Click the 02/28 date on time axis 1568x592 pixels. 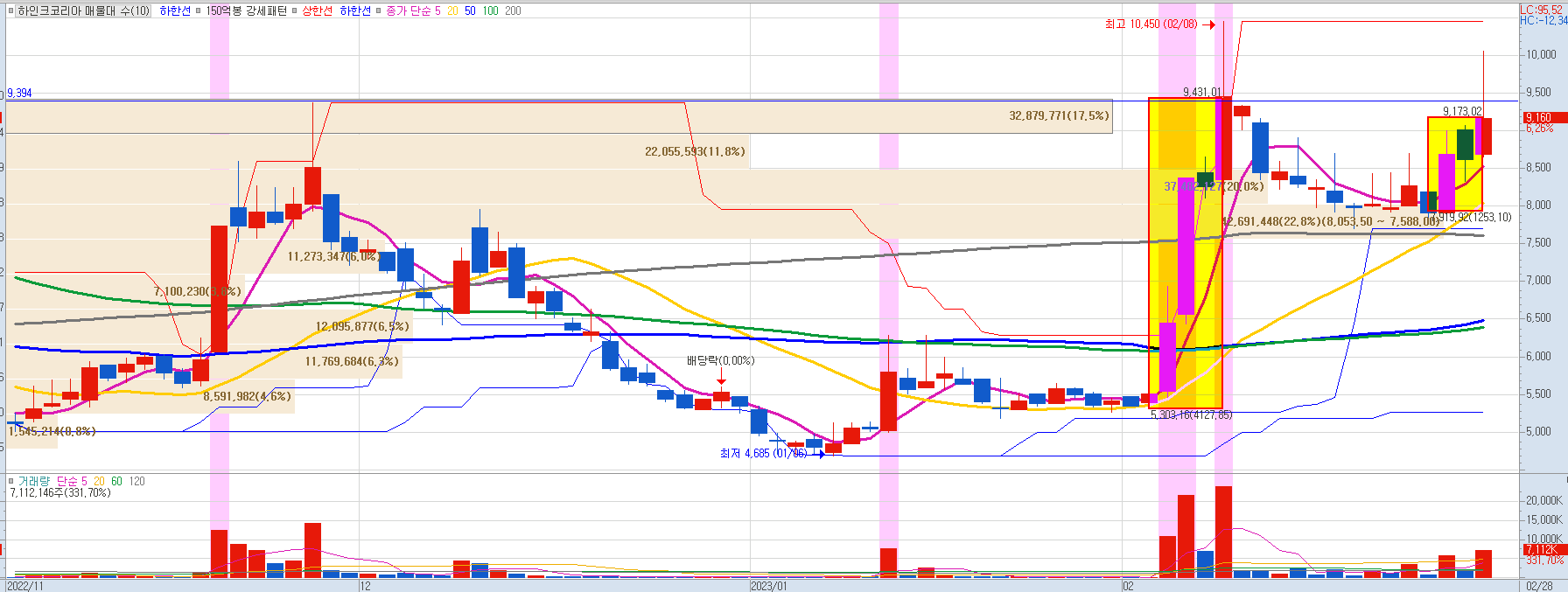point(1540,586)
